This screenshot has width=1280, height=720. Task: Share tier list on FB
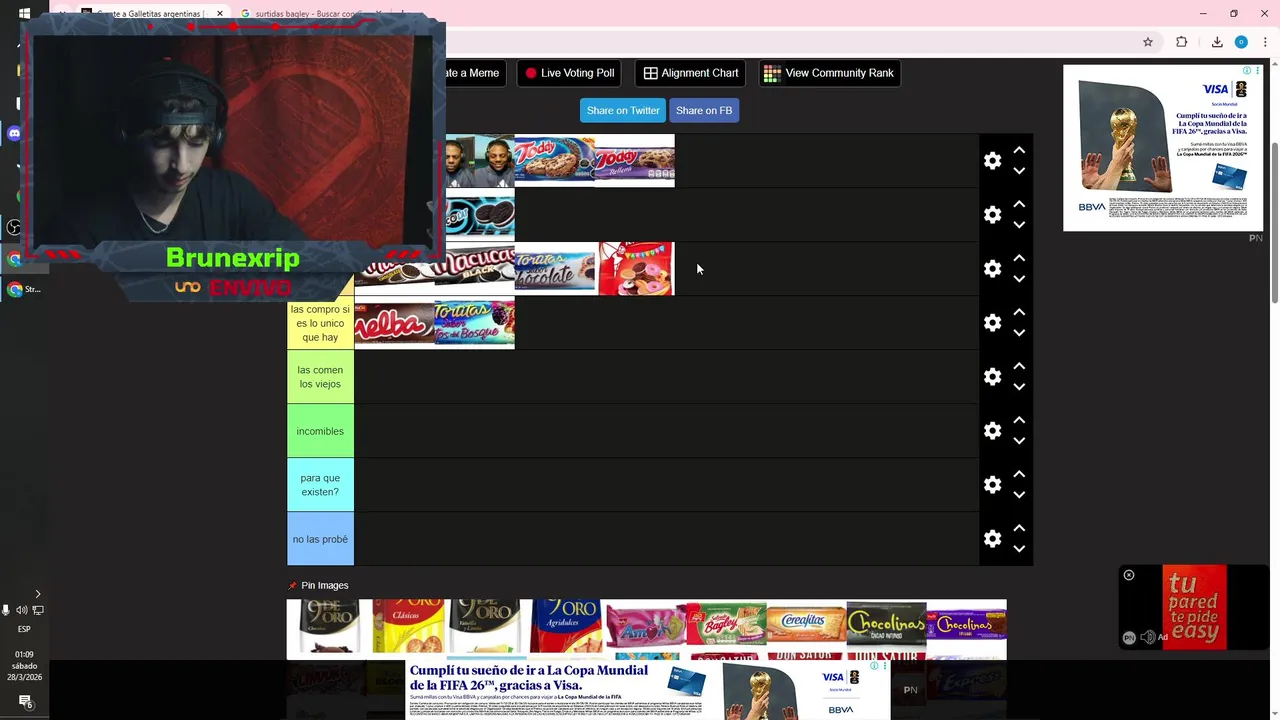tap(704, 110)
